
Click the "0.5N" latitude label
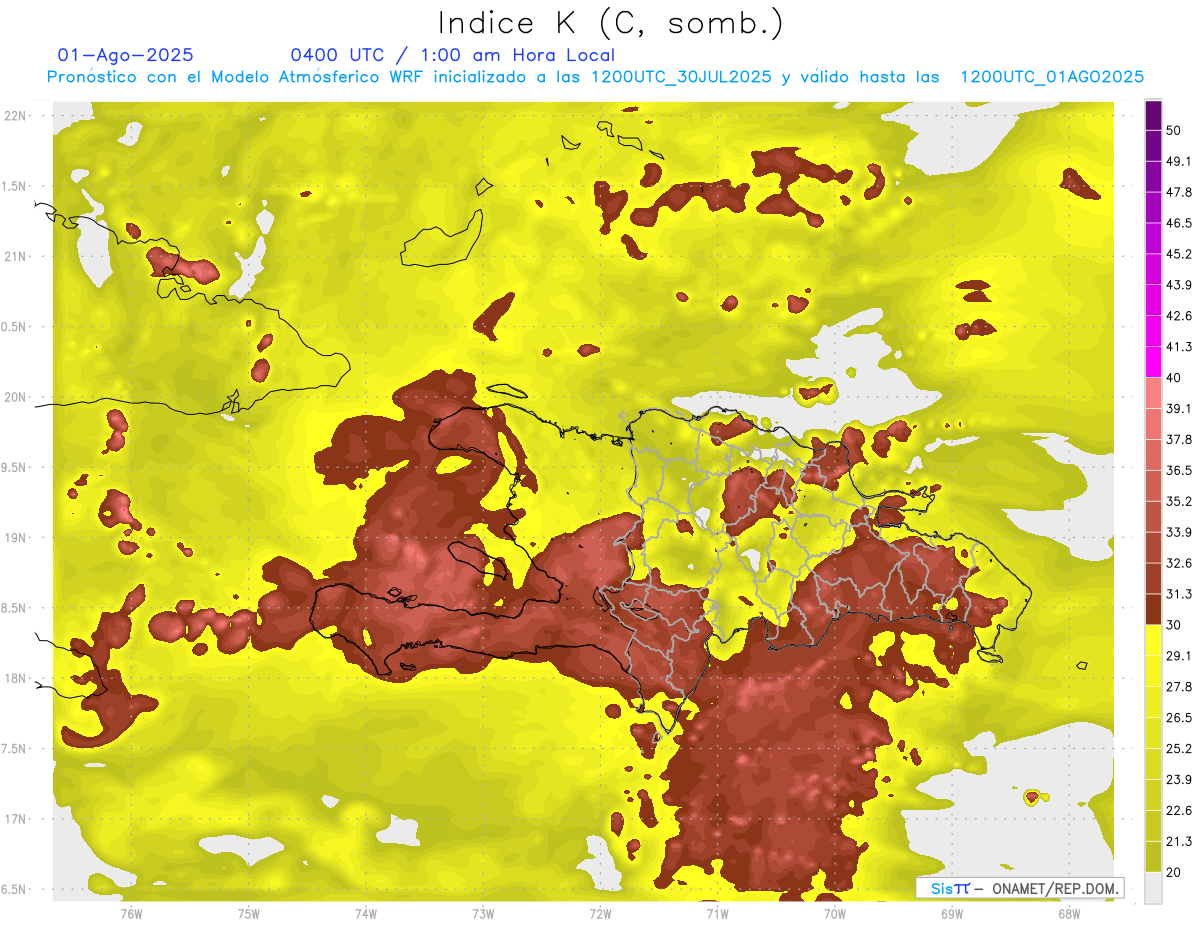(14, 327)
